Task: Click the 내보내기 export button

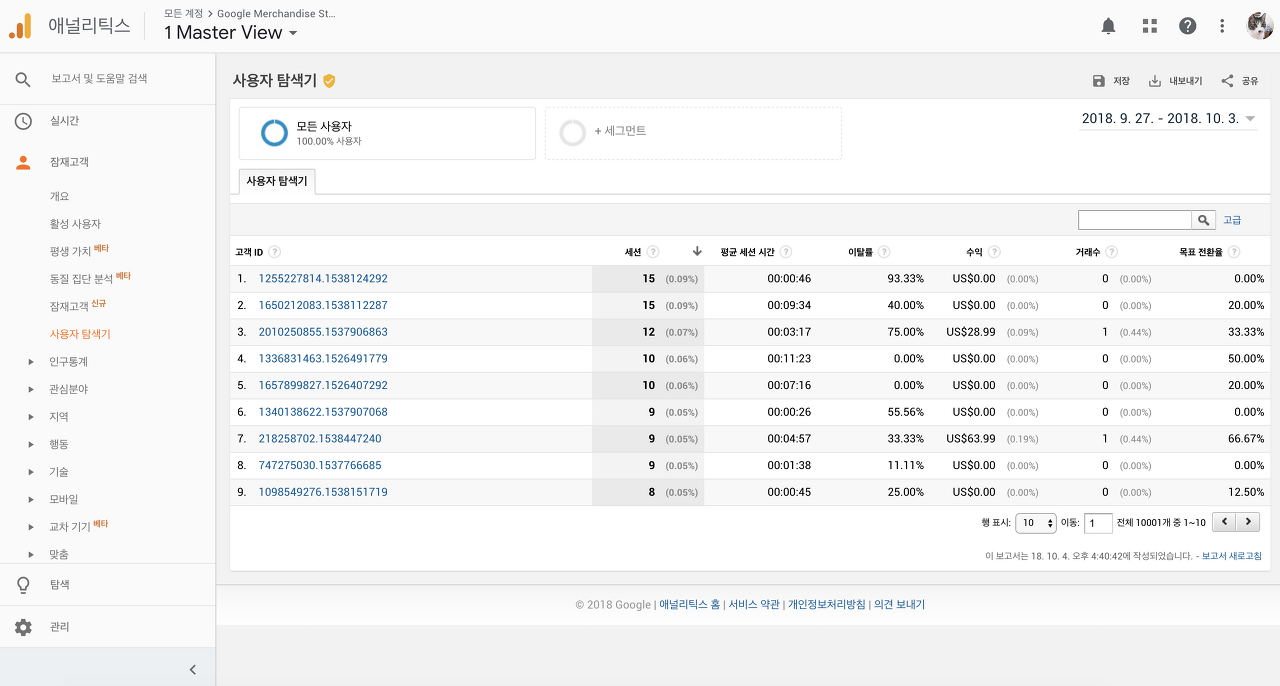Action: (1175, 81)
